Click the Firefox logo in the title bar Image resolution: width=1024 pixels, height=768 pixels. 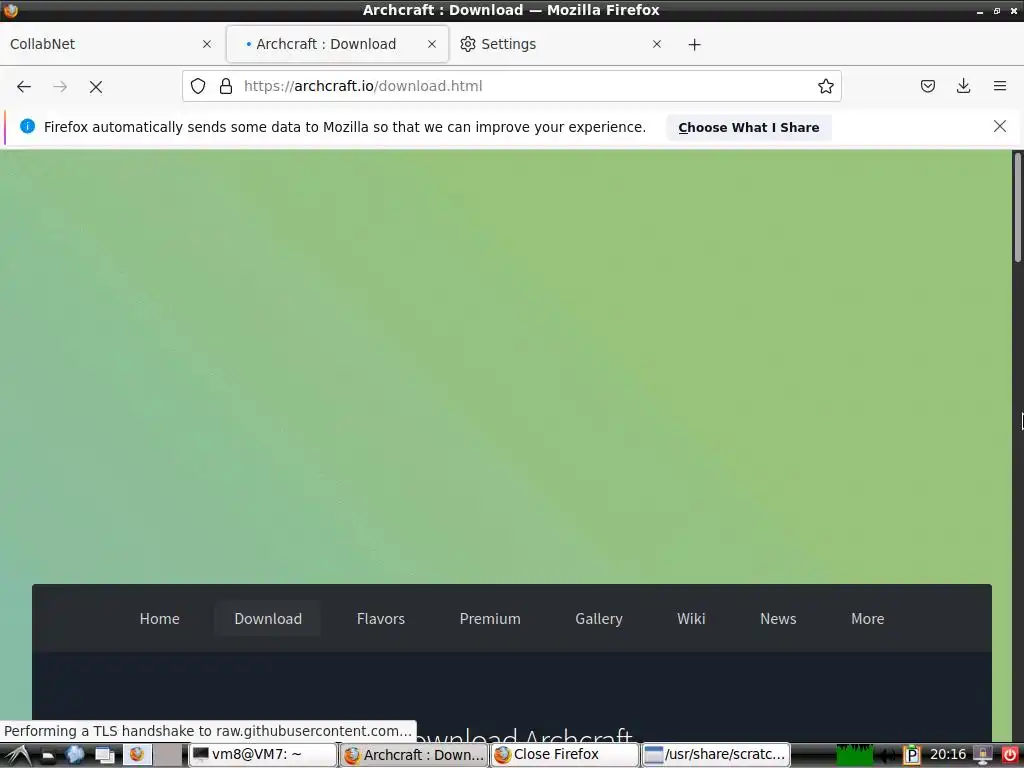10,10
